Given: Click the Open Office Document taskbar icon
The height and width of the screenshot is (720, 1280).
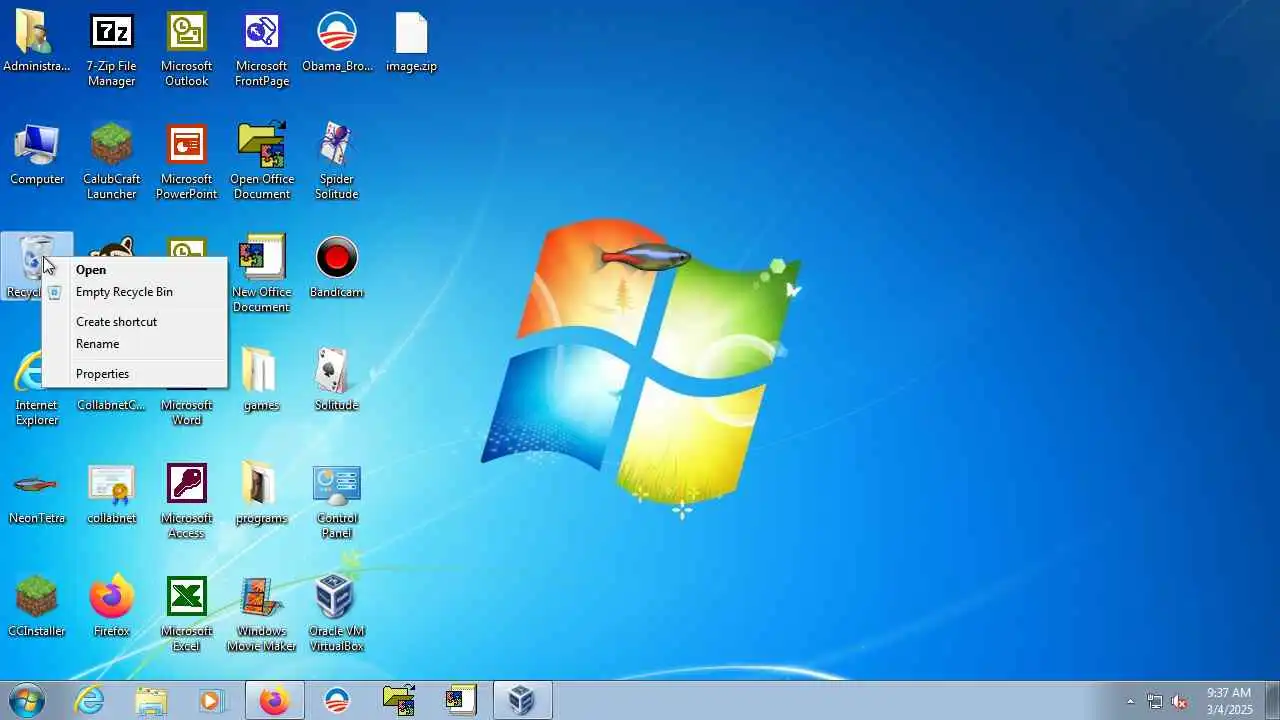Looking at the screenshot, I should tap(398, 701).
